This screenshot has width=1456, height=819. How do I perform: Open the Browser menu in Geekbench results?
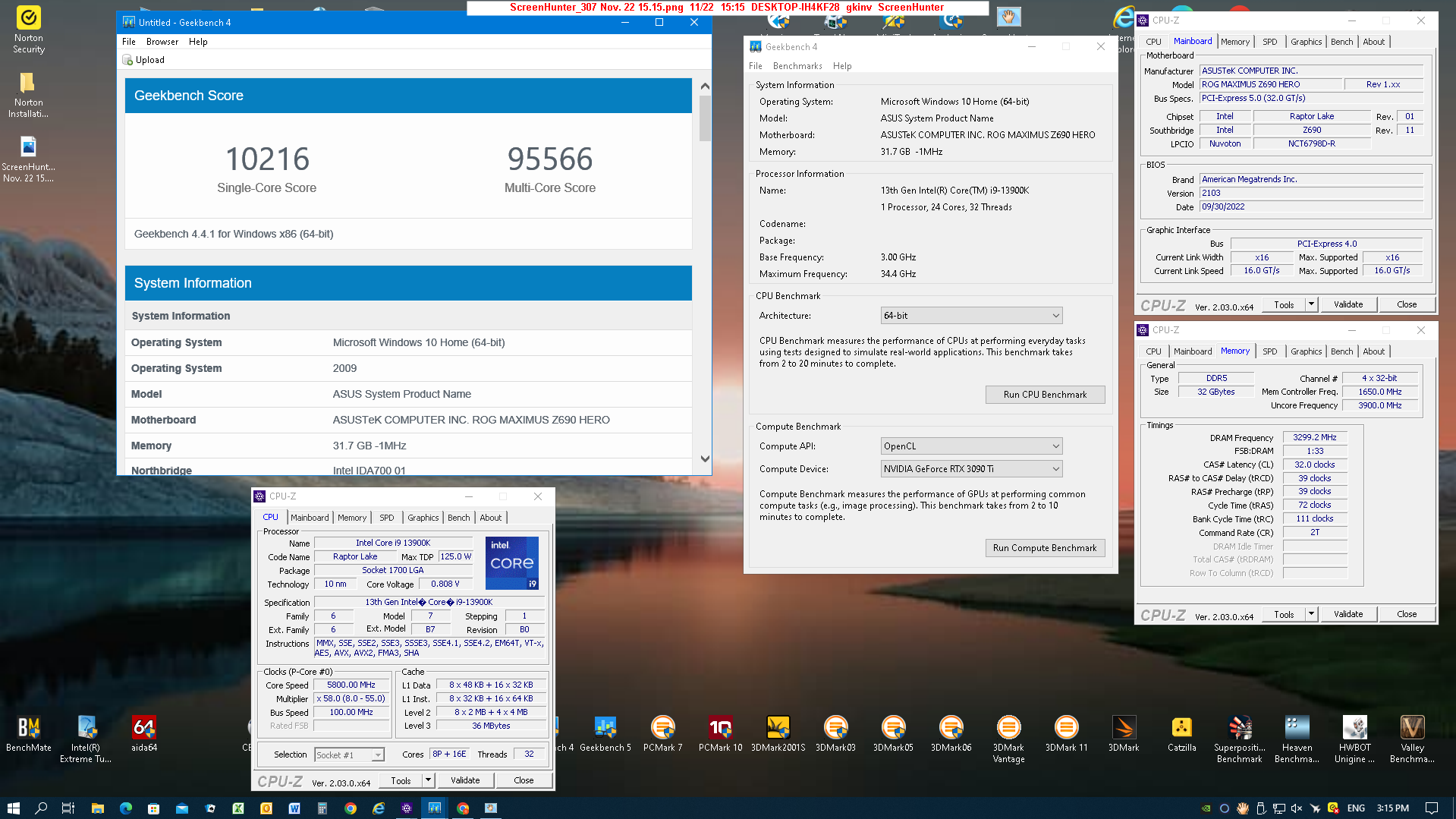(x=162, y=42)
